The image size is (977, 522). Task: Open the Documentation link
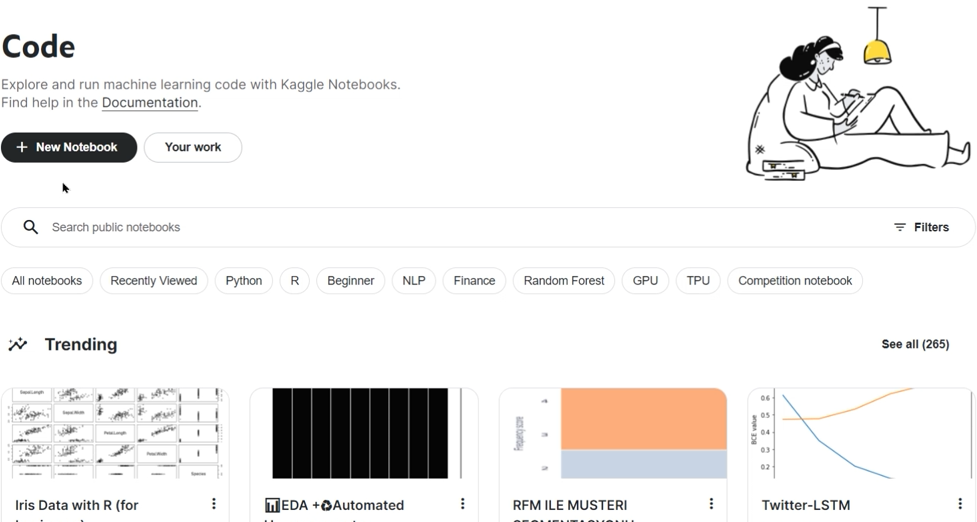click(150, 103)
